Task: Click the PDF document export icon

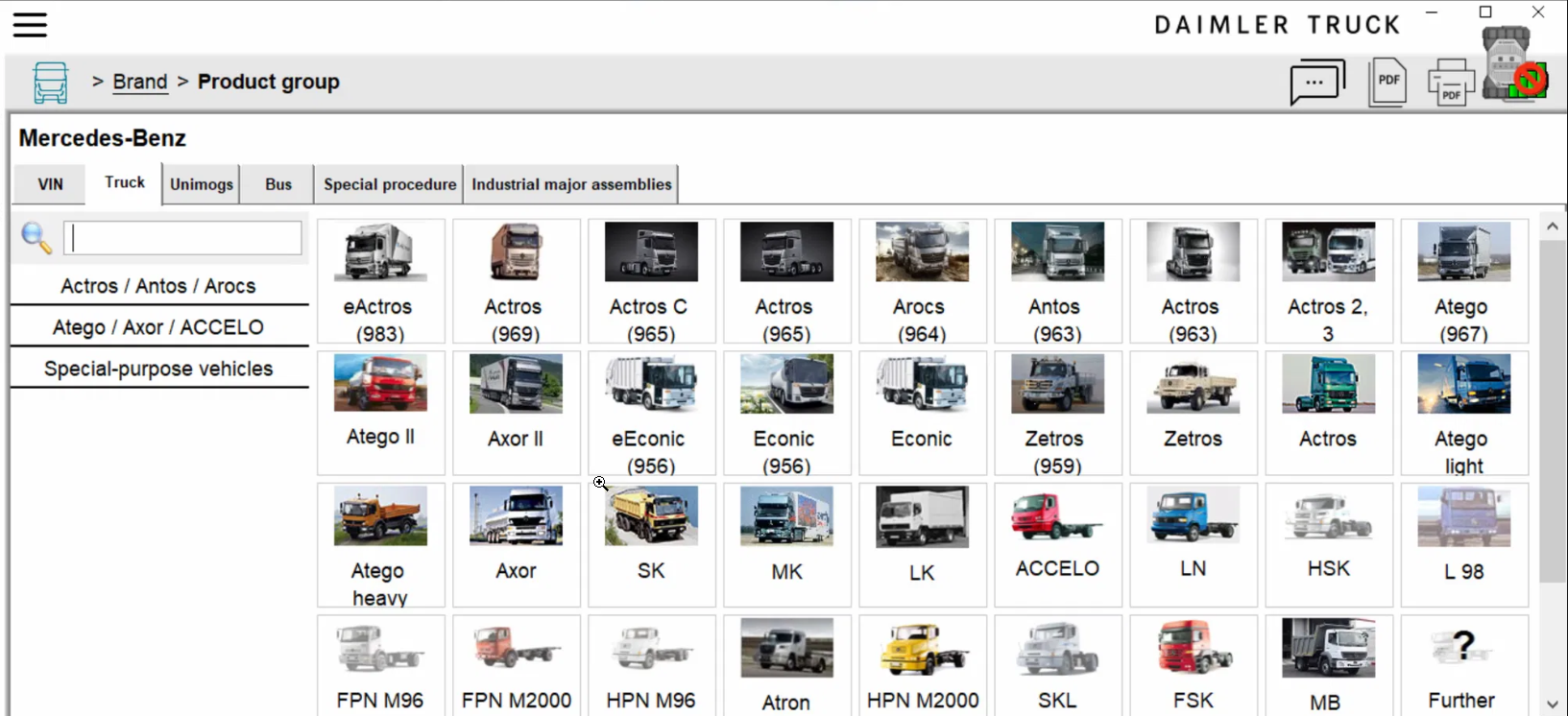Action: 1387,83
